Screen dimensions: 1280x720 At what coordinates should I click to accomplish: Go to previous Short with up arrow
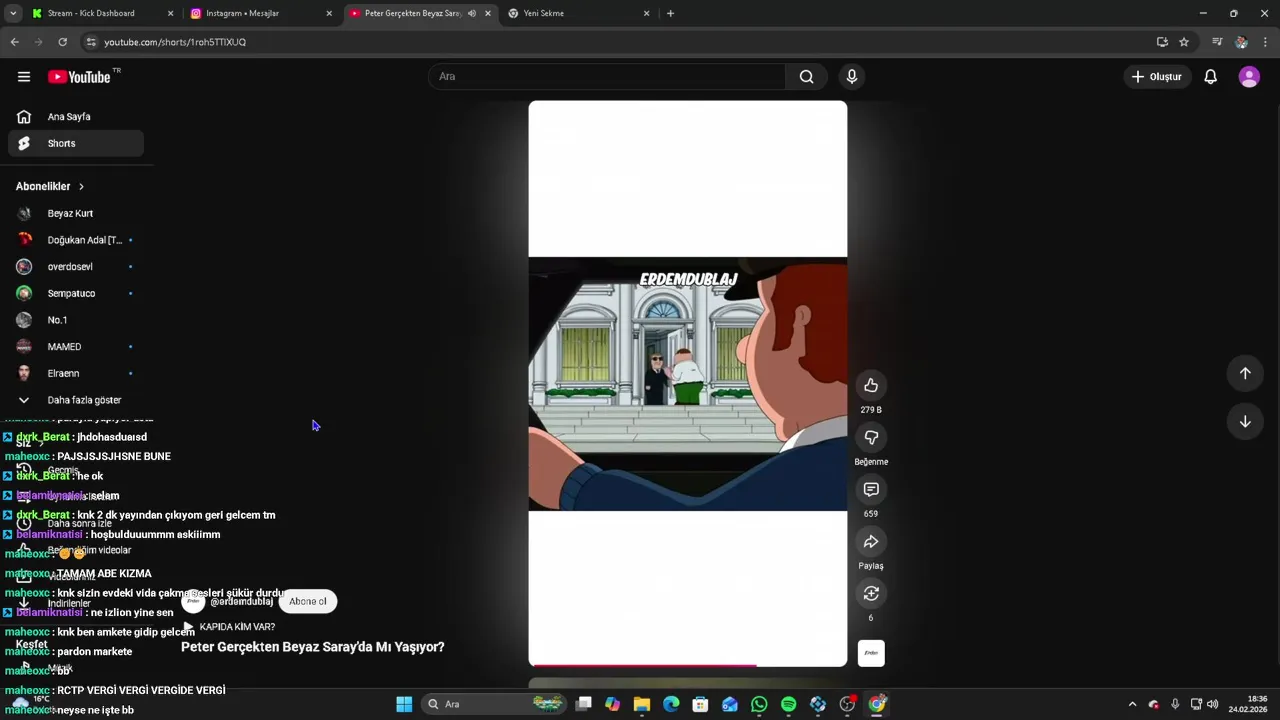point(1245,373)
